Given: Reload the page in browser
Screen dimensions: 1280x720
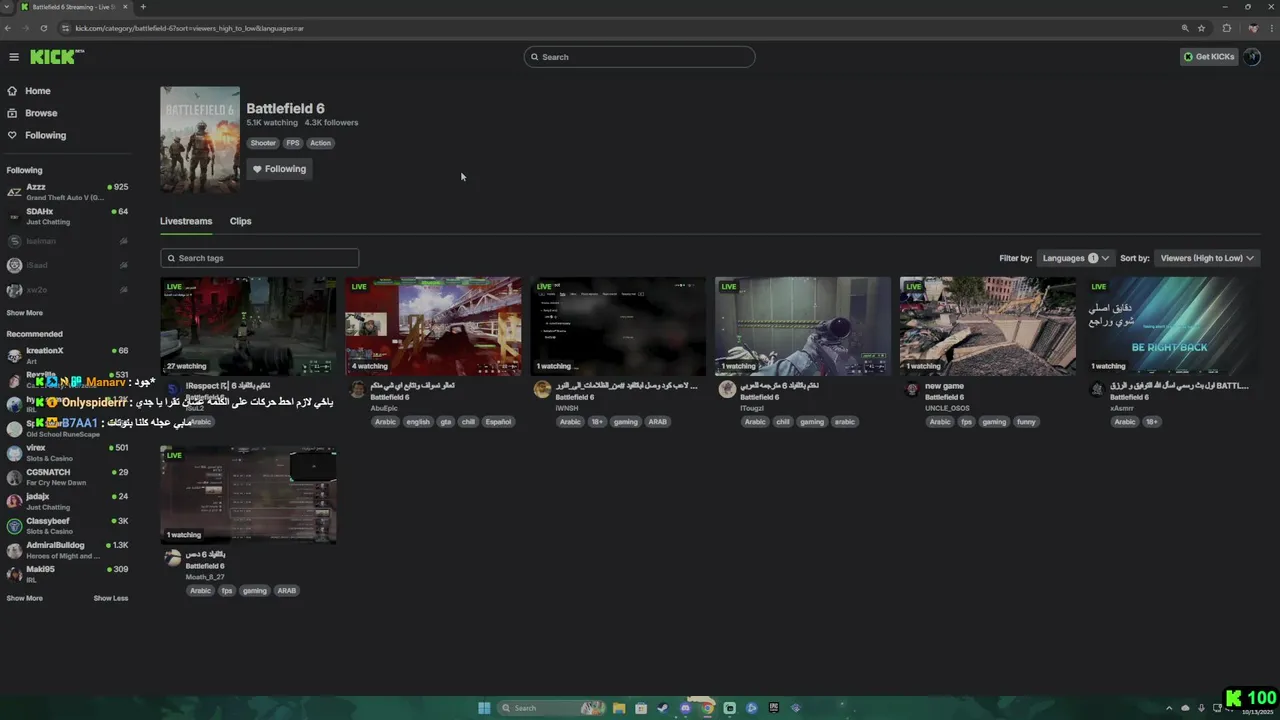Looking at the screenshot, I should tap(44, 28).
